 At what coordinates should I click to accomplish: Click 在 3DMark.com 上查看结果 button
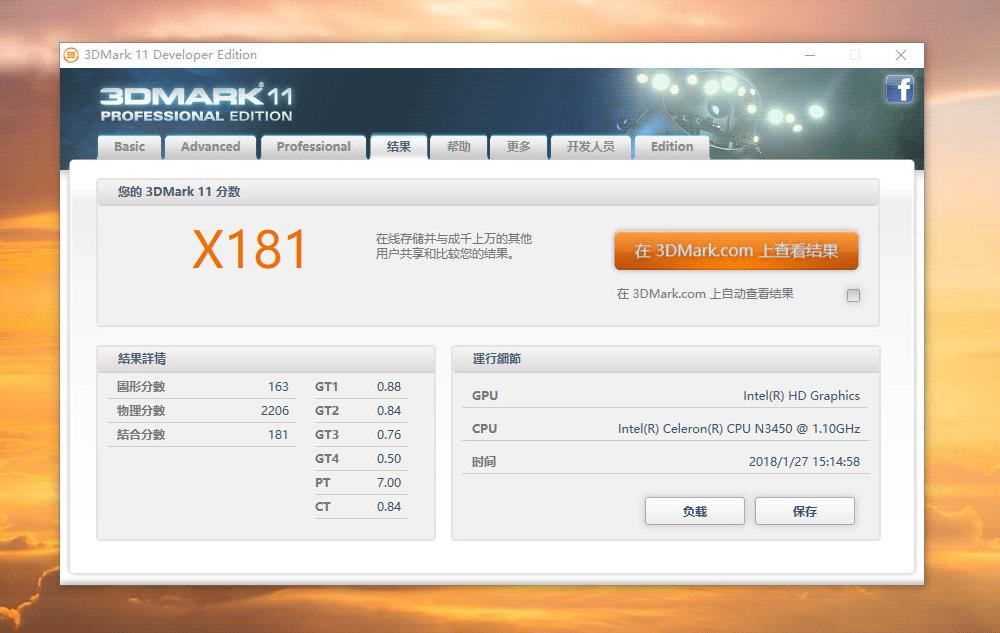pos(737,251)
